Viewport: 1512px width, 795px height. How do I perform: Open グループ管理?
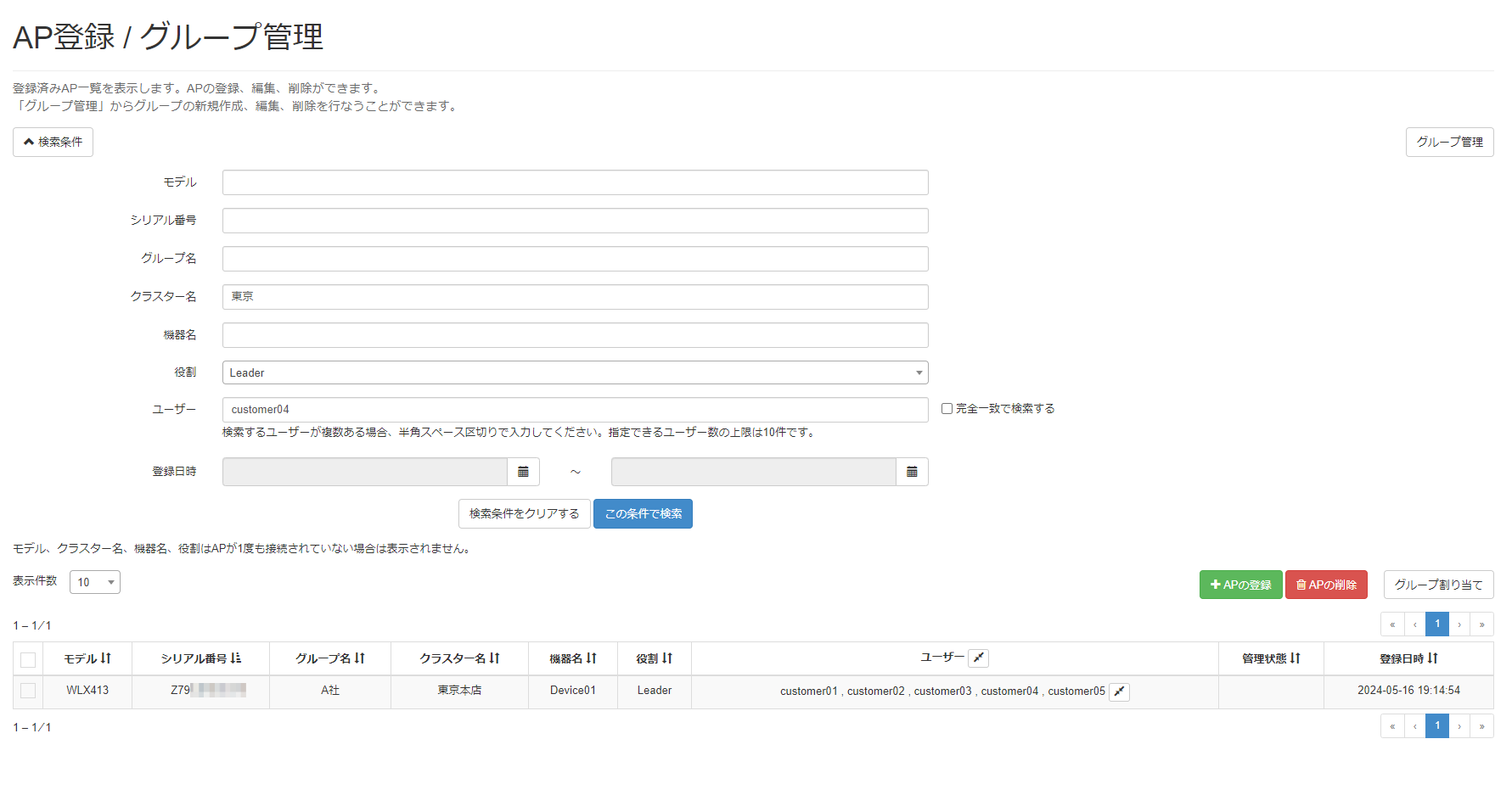(1449, 142)
